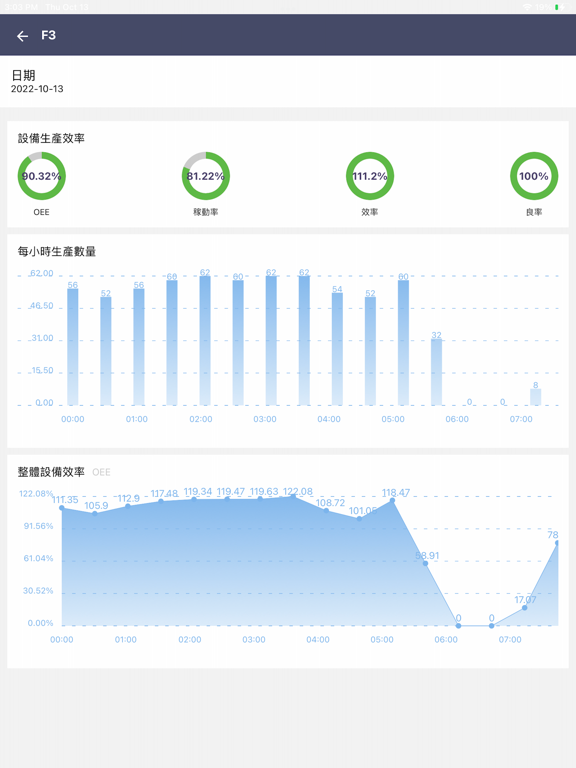Click the F3 page title
The height and width of the screenshot is (768, 576).
click(48, 35)
